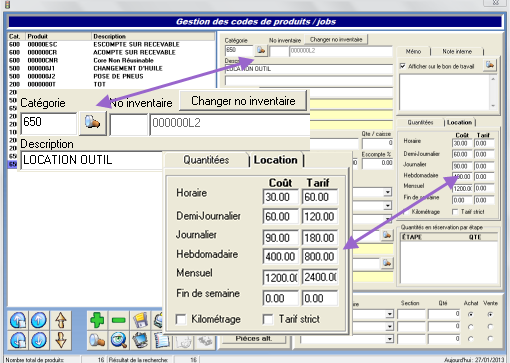The width and height of the screenshot is (510, 363).
Task: Click the Qte / caisse field
Action: pyautogui.click(x=378, y=143)
